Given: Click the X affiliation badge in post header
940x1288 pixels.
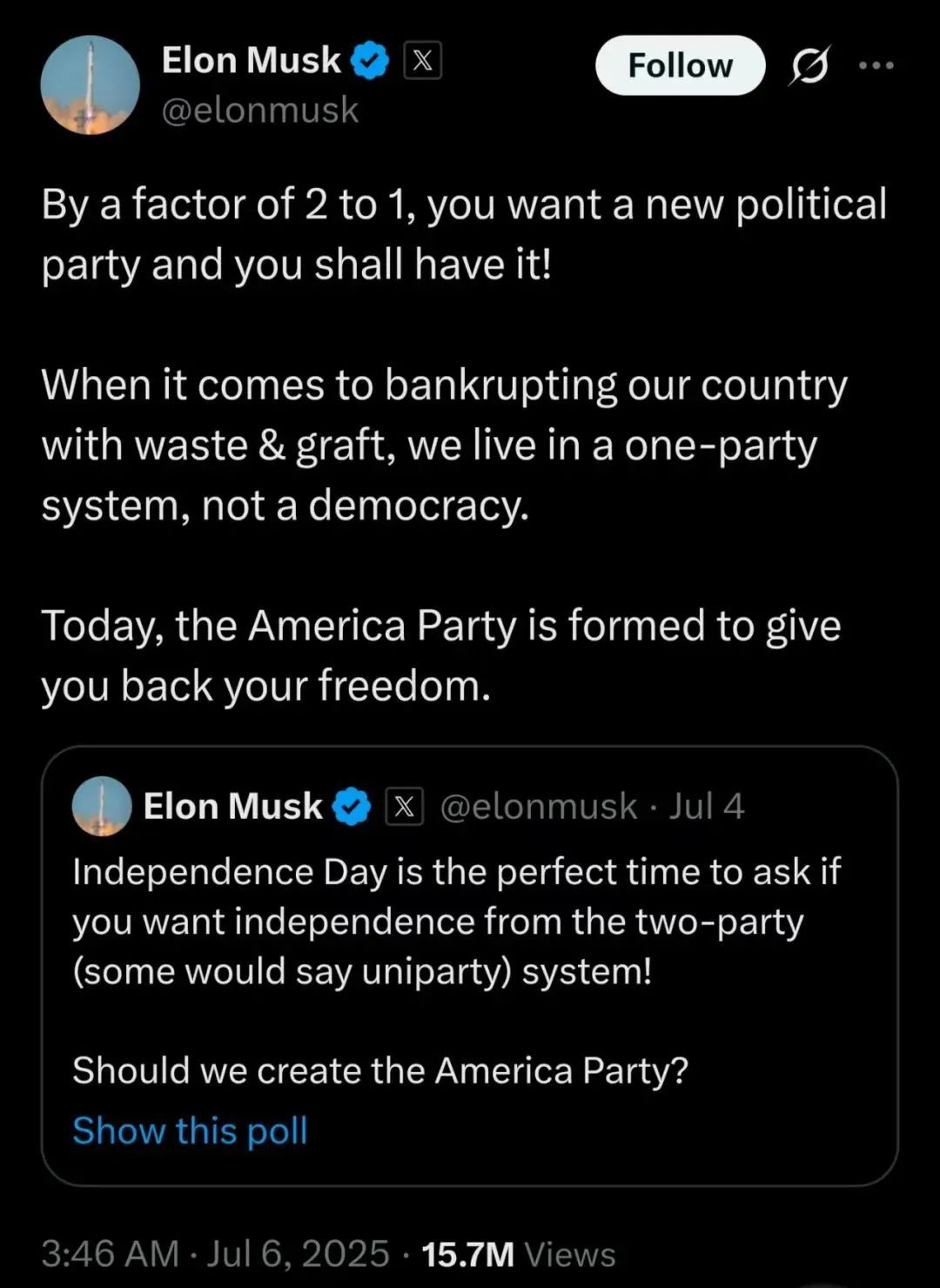Looking at the screenshot, I should (x=422, y=61).
